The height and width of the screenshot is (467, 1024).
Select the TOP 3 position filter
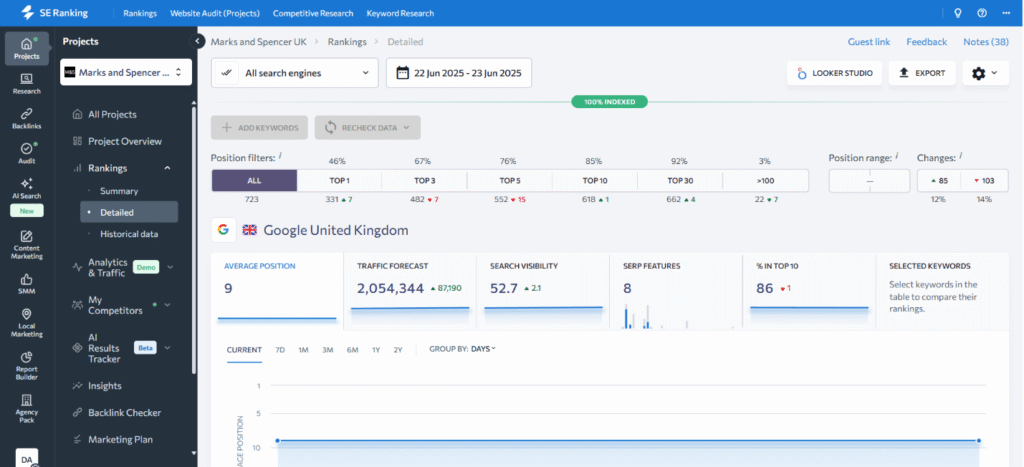[x=424, y=181]
